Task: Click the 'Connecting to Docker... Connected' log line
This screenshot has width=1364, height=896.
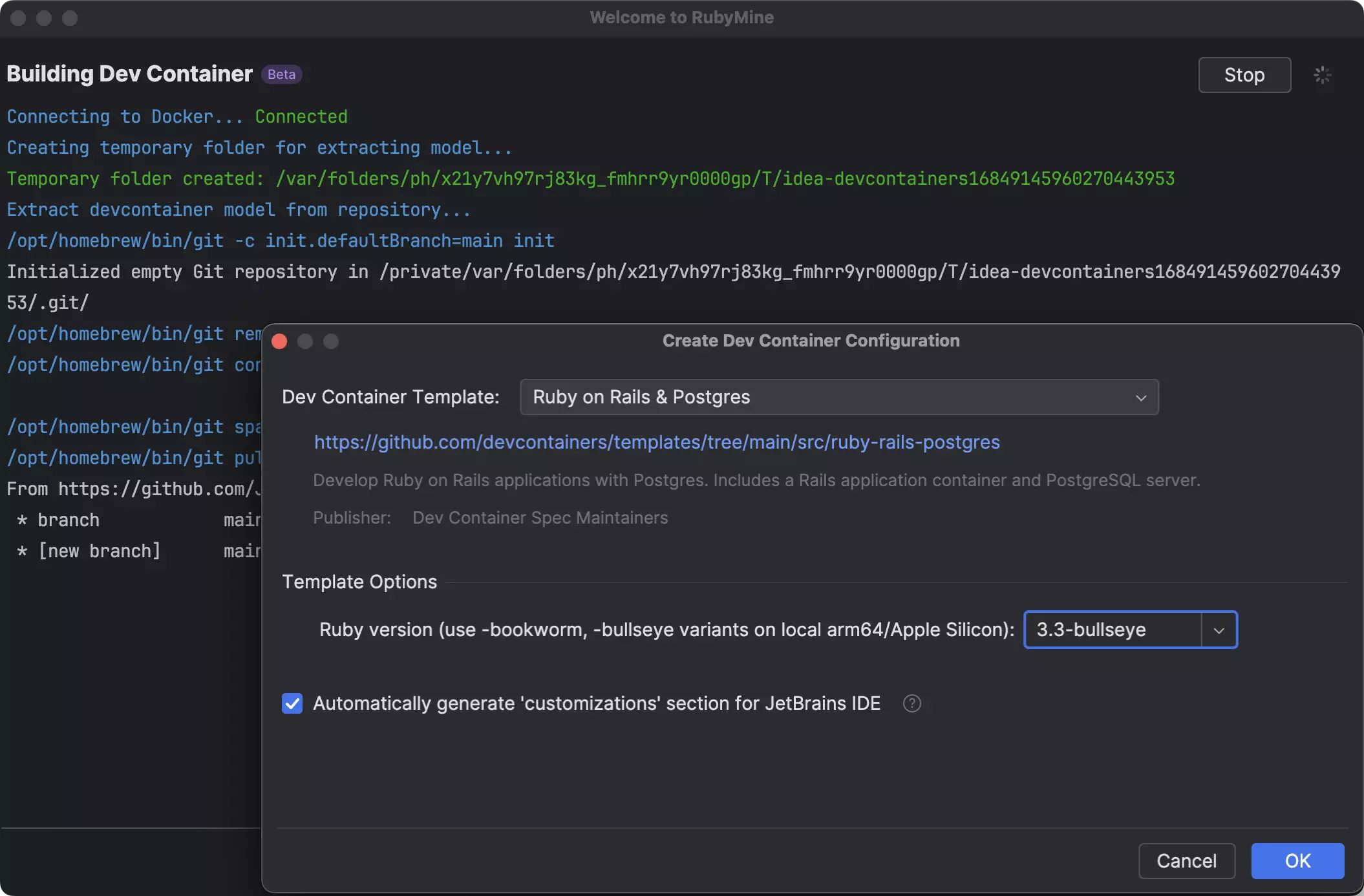Action: point(177,117)
